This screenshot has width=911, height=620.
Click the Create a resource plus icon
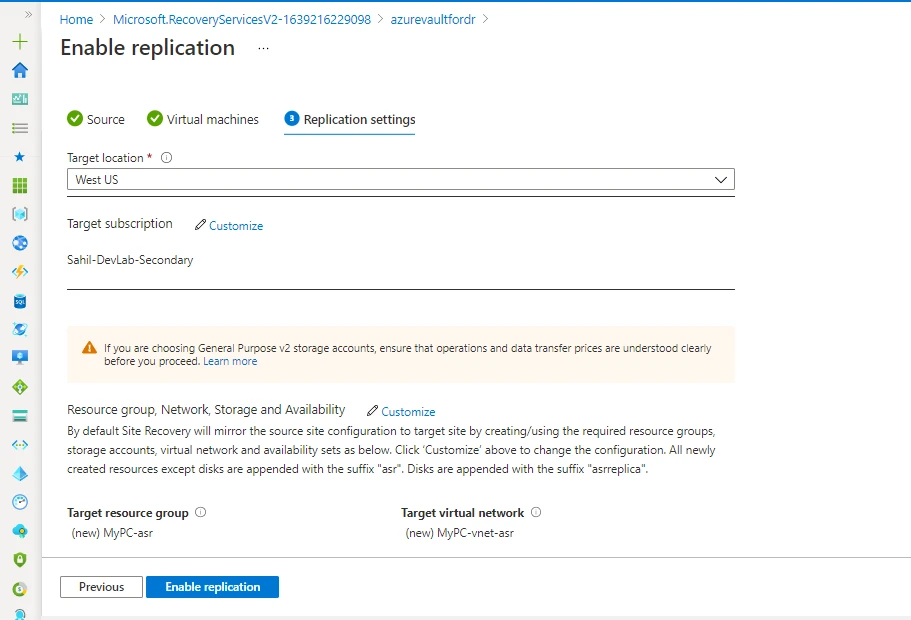pyautogui.click(x=19, y=42)
